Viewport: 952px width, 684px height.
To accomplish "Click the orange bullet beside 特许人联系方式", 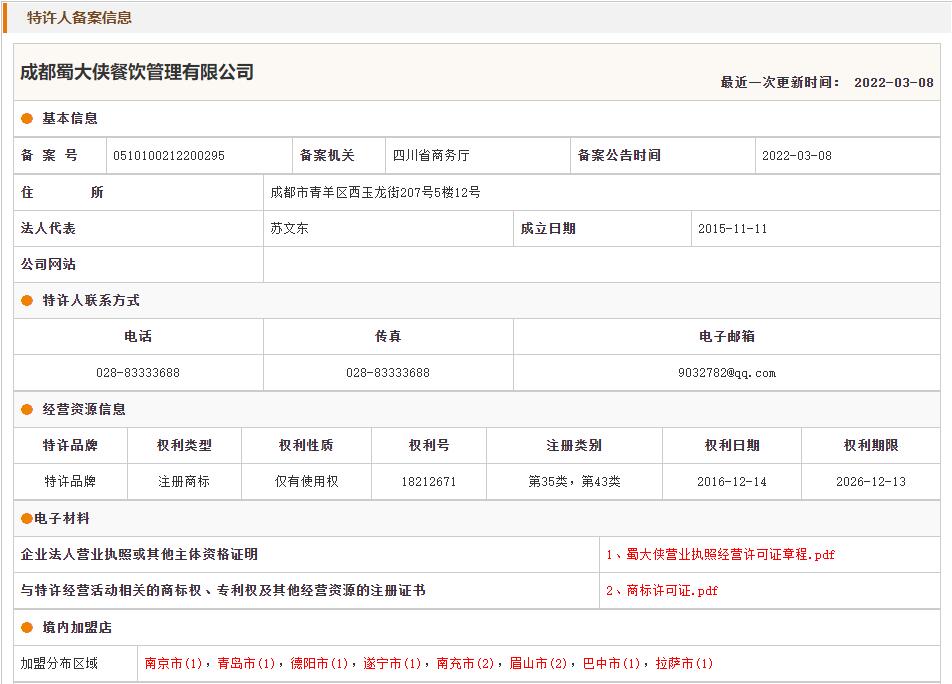I will (28, 301).
